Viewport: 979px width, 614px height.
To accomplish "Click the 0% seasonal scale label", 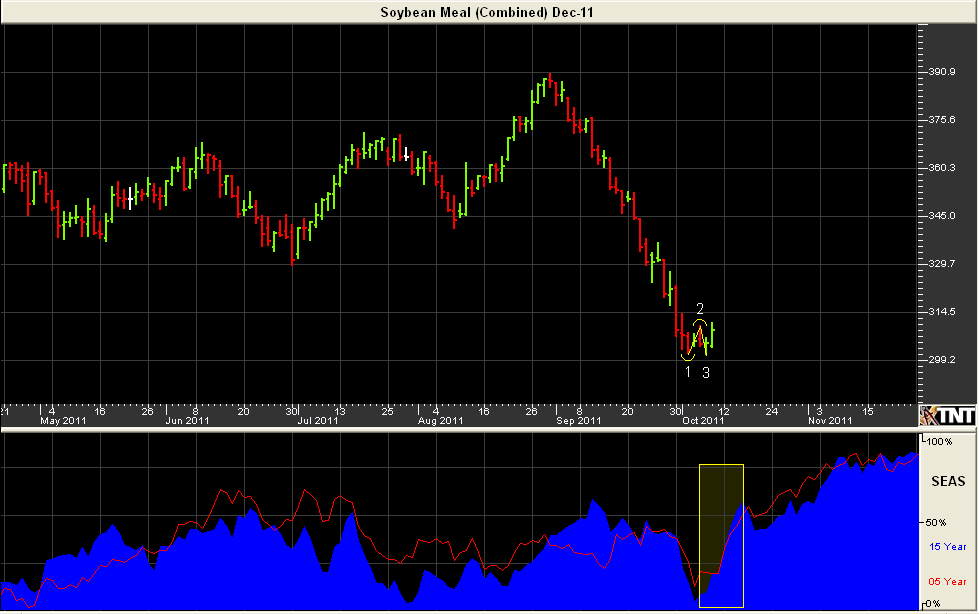I will [x=932, y=604].
